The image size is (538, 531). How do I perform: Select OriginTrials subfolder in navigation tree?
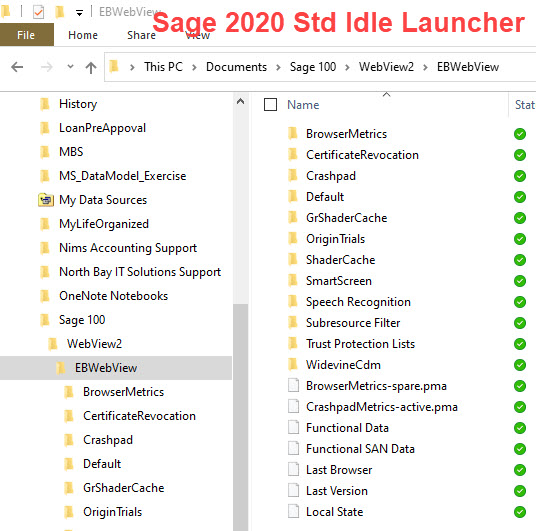tap(113, 512)
